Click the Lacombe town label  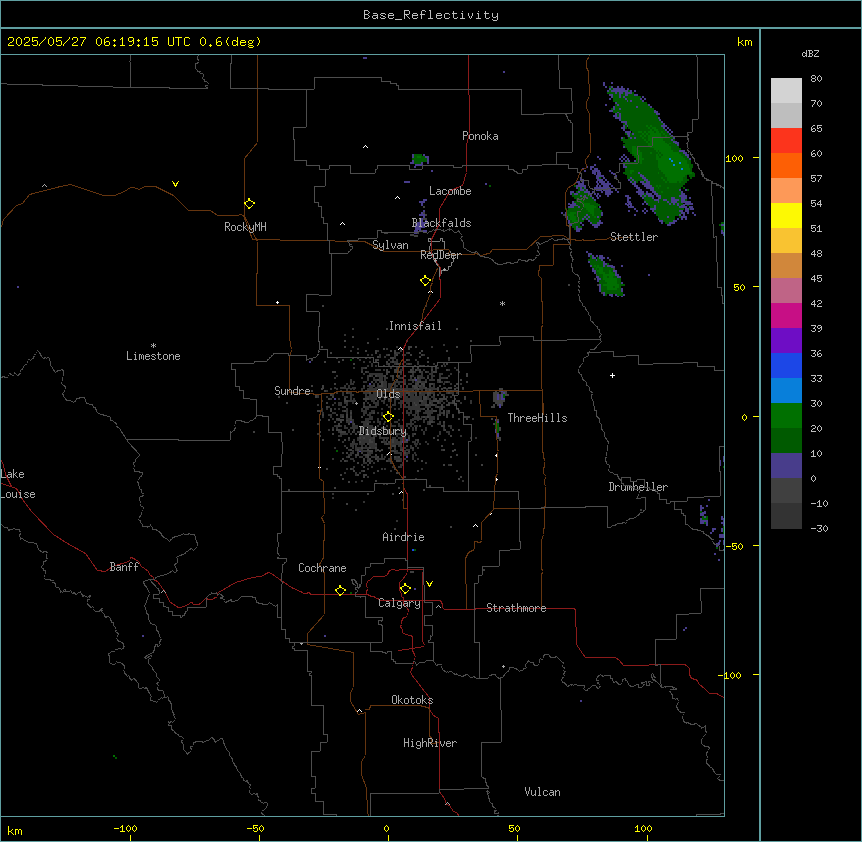coord(450,191)
